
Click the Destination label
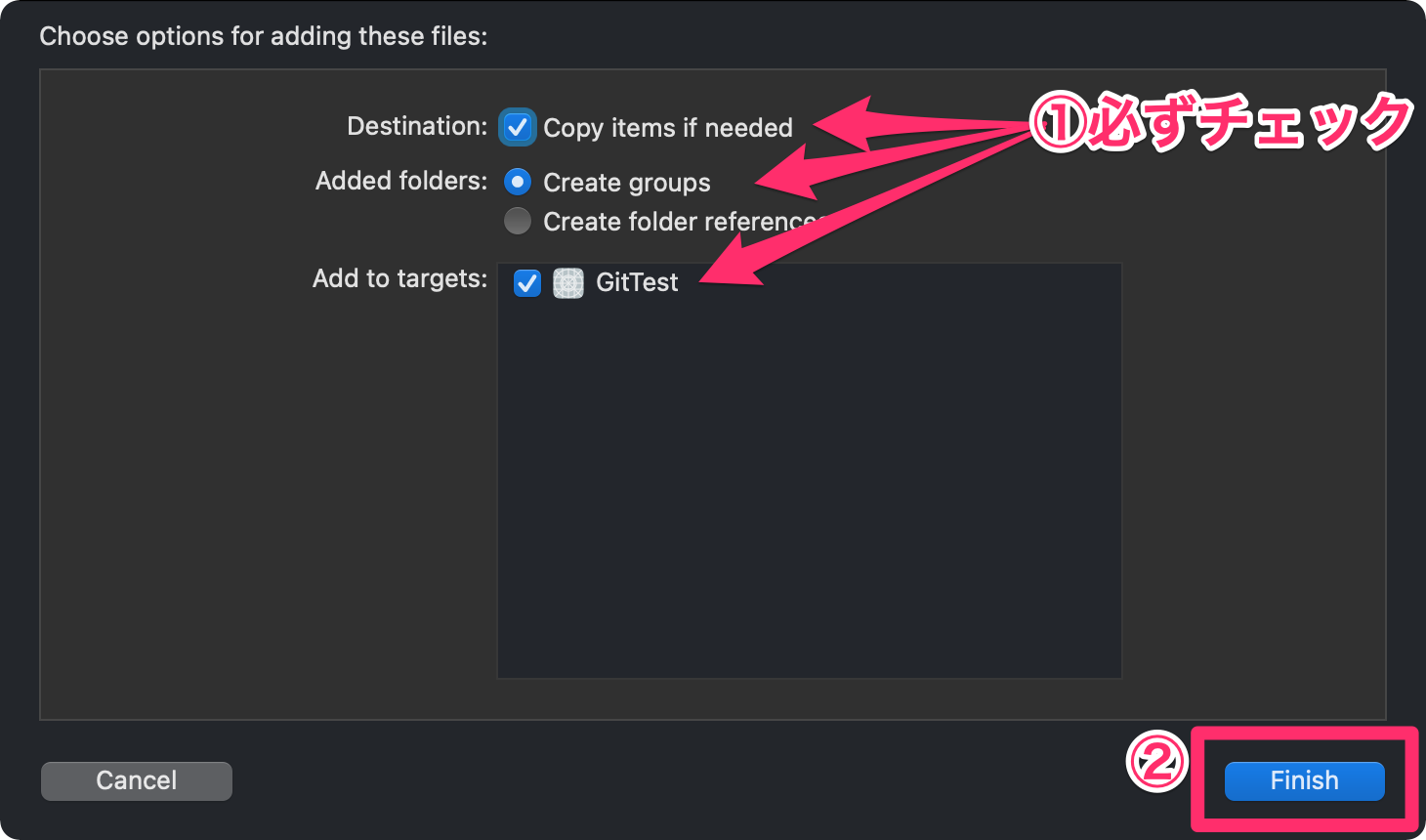point(416,126)
